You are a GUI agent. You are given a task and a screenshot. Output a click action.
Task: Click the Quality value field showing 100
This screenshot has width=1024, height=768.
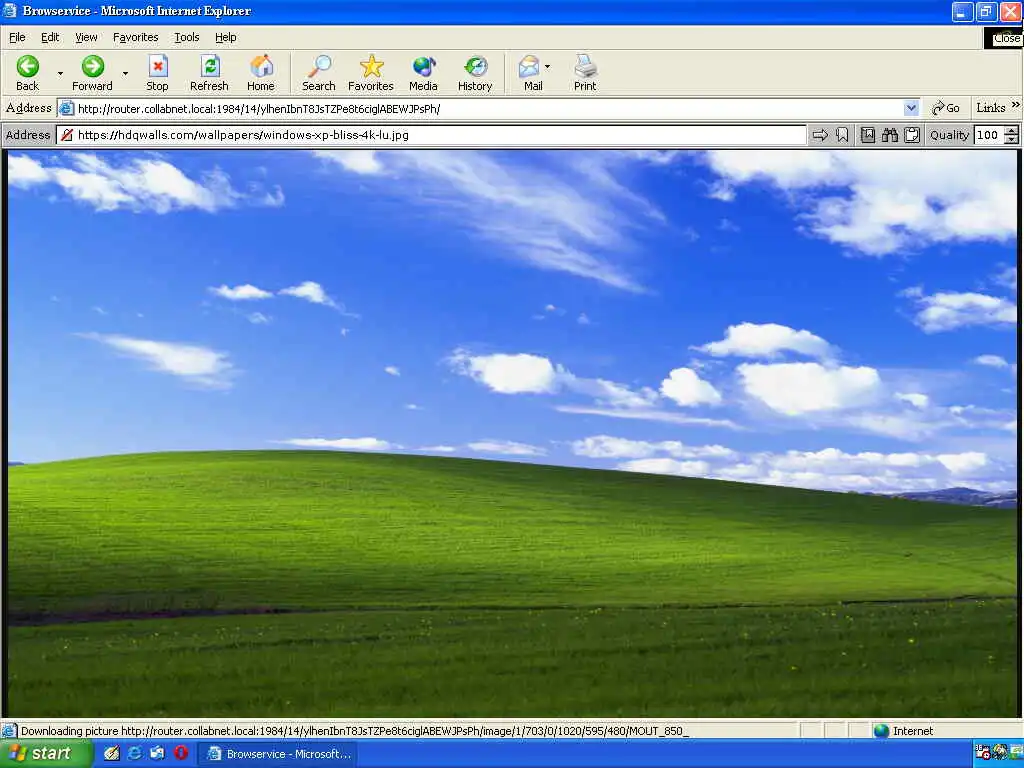[988, 135]
